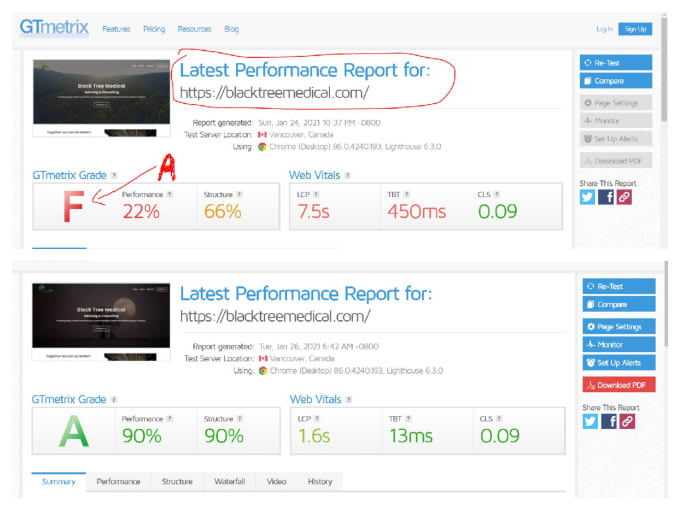Click greyed Monitor button in top report

pos(616,121)
